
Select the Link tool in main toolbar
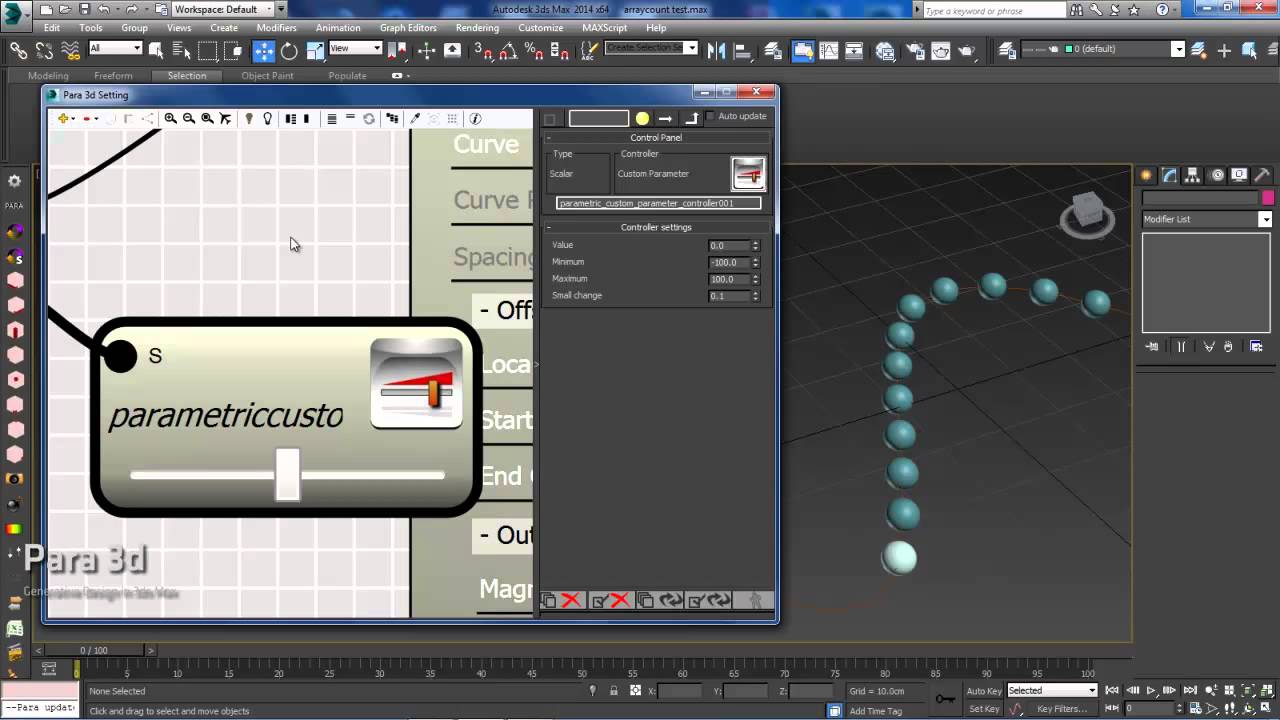point(19,50)
